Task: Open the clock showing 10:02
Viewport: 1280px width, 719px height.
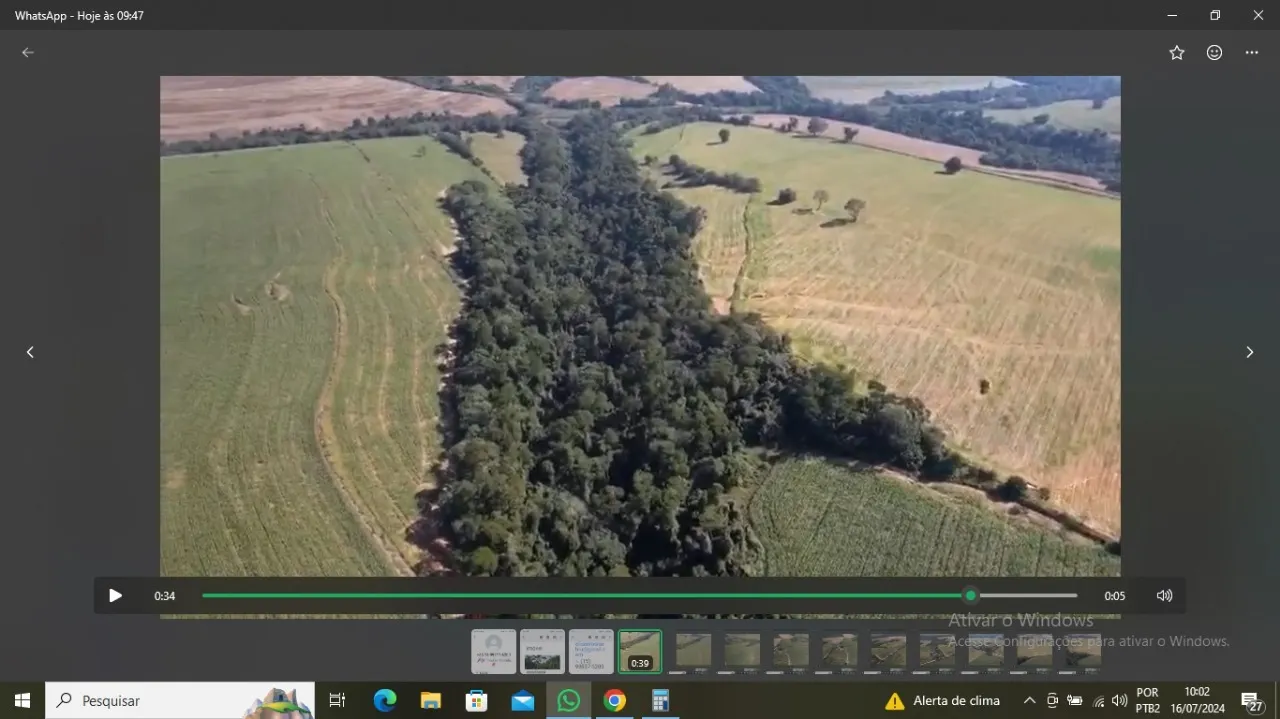Action: coord(1198,701)
